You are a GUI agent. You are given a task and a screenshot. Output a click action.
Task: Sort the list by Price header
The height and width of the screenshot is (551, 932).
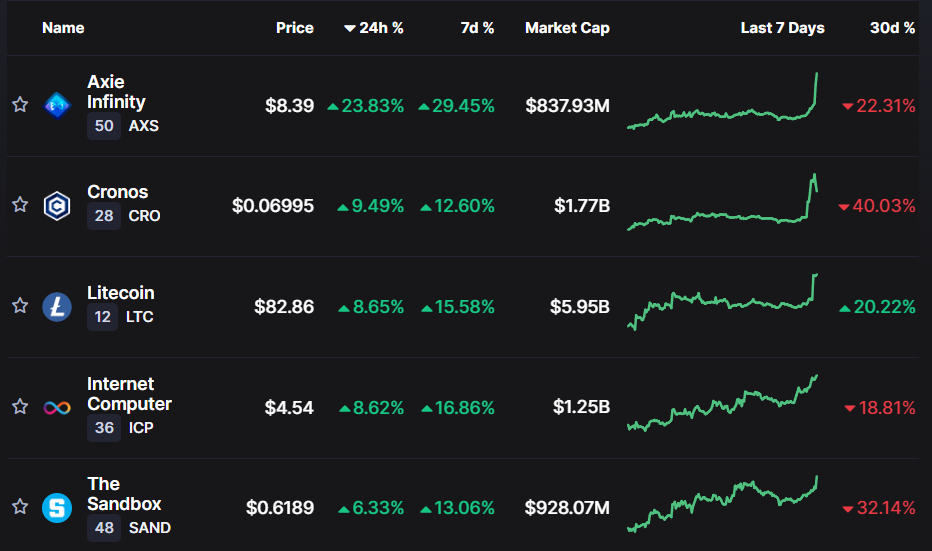pyautogui.click(x=294, y=28)
